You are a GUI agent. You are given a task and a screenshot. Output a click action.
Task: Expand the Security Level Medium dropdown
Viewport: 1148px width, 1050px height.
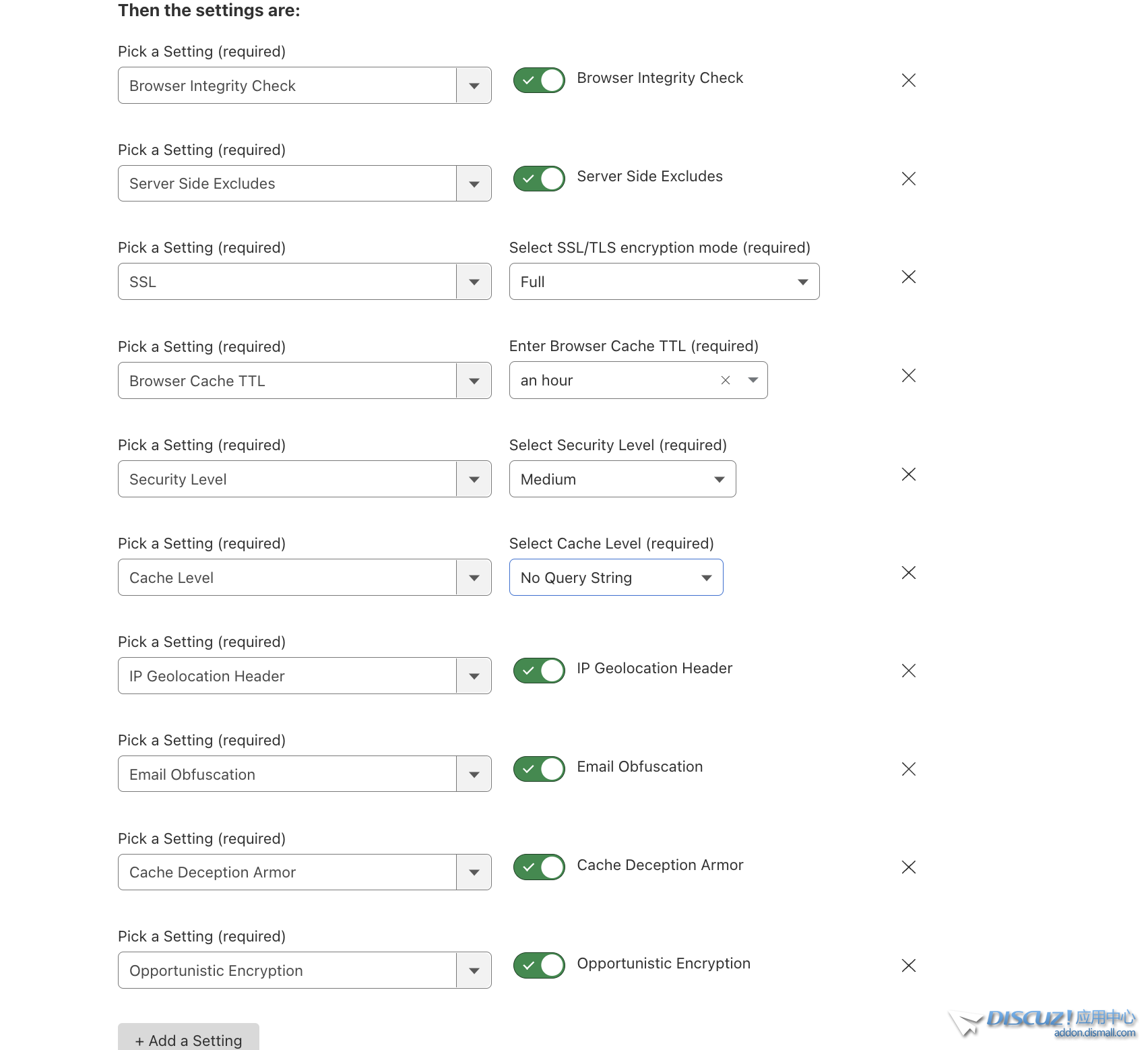[622, 479]
